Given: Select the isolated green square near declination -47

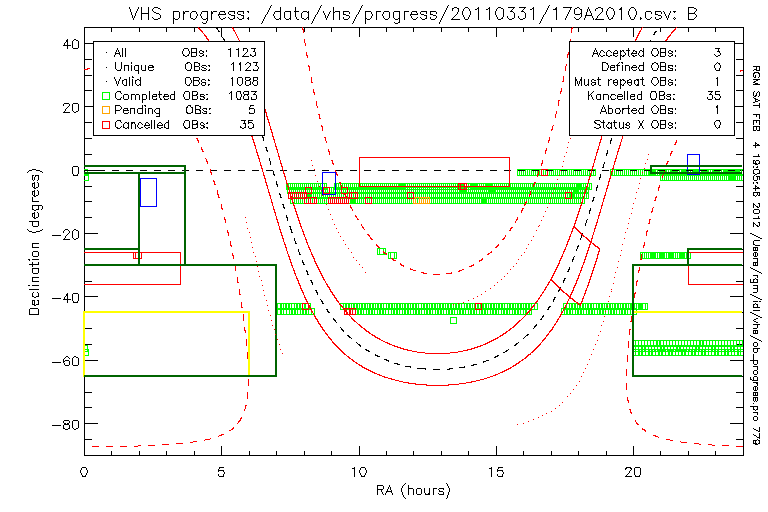Looking at the screenshot, I should coord(453,320).
